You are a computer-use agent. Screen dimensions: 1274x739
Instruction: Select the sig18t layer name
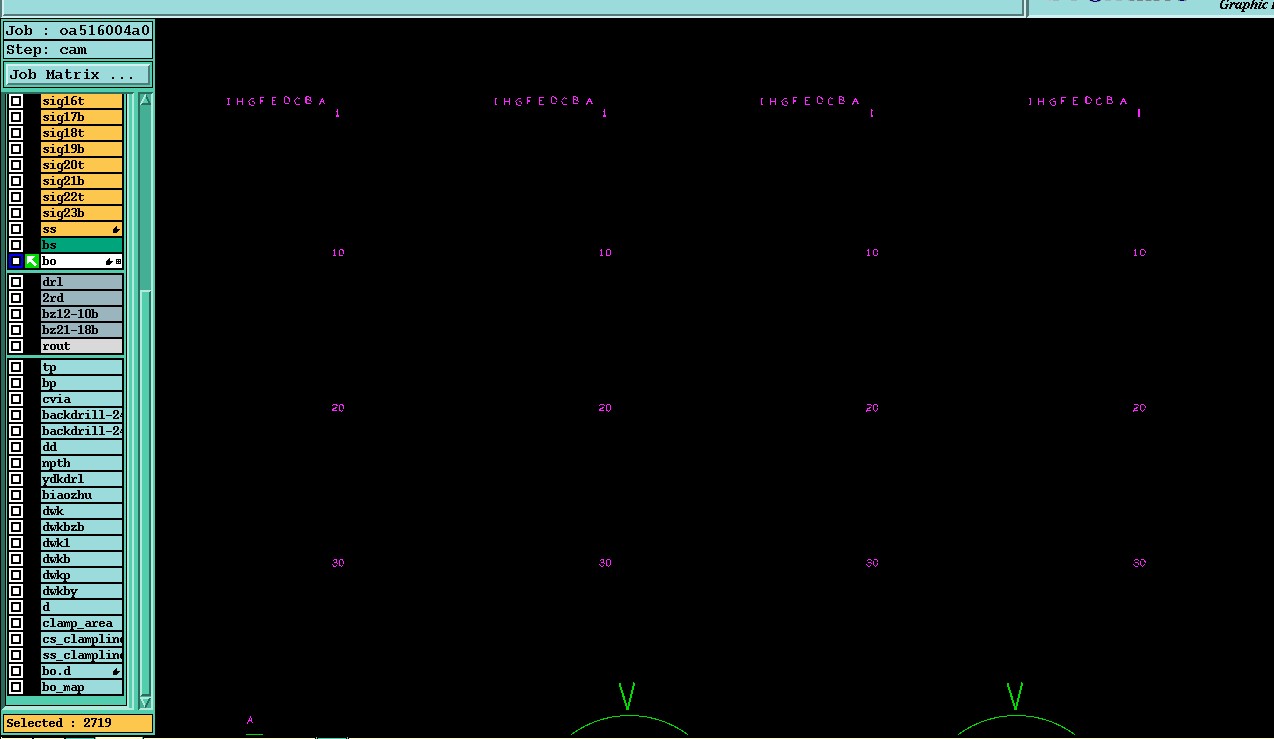pos(82,133)
